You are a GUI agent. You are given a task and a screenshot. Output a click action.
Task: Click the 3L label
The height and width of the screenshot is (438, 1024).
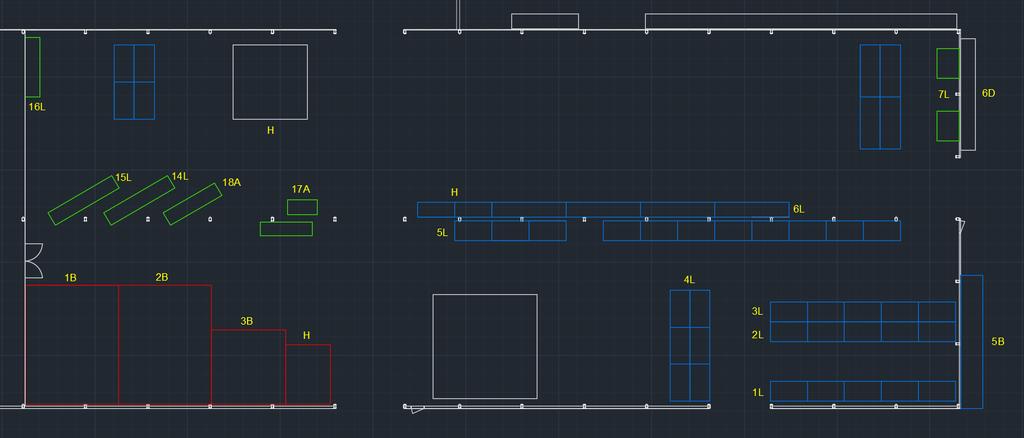point(758,312)
